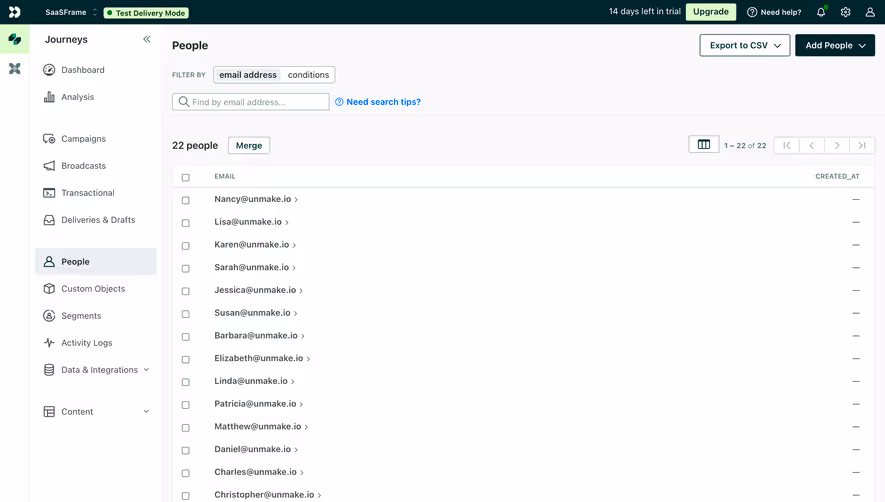Sort by the CREATED_AT column header
The width and height of the screenshot is (885, 502).
coord(837,177)
